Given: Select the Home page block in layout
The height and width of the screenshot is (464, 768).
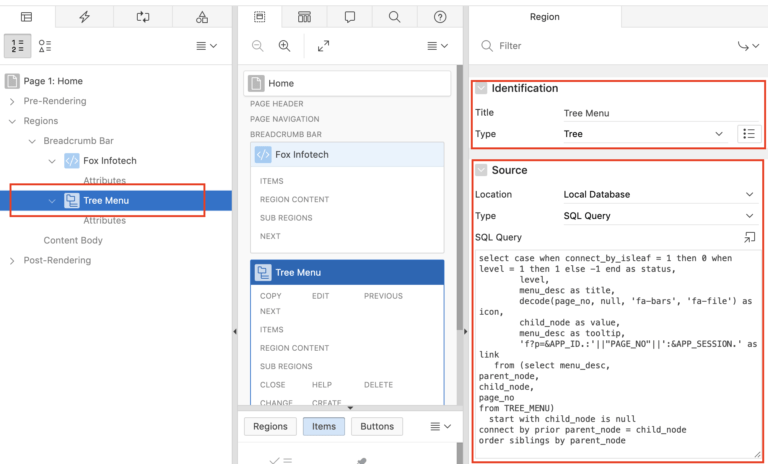Looking at the screenshot, I should [x=347, y=83].
